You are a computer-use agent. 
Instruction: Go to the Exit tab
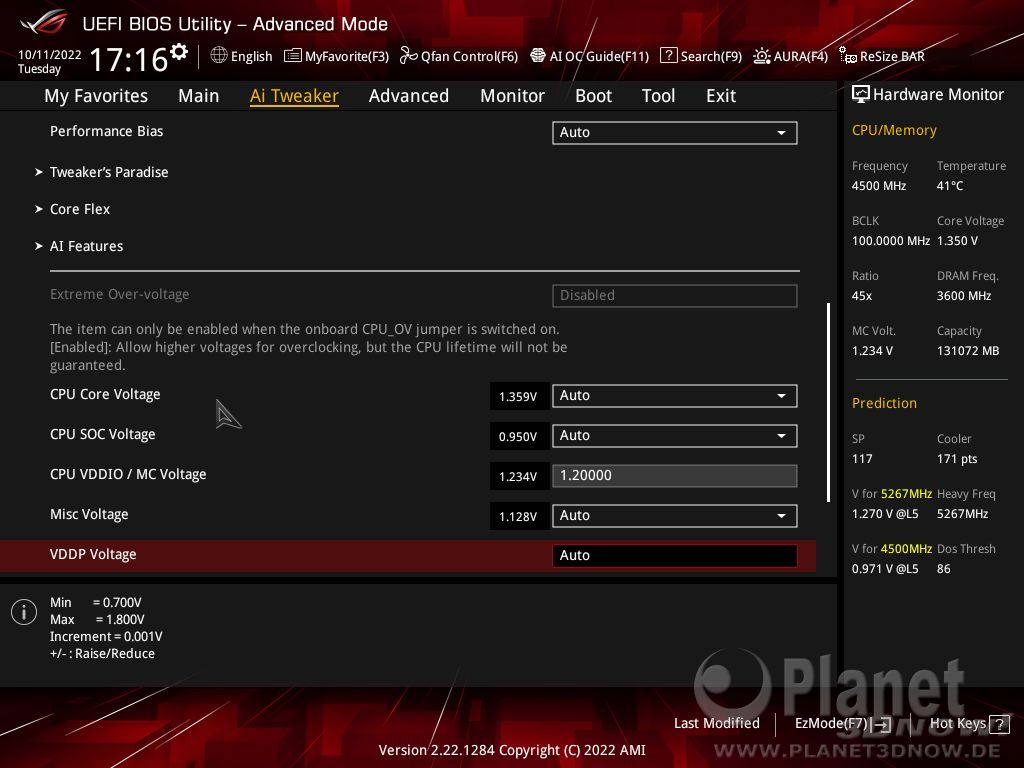pyautogui.click(x=721, y=96)
